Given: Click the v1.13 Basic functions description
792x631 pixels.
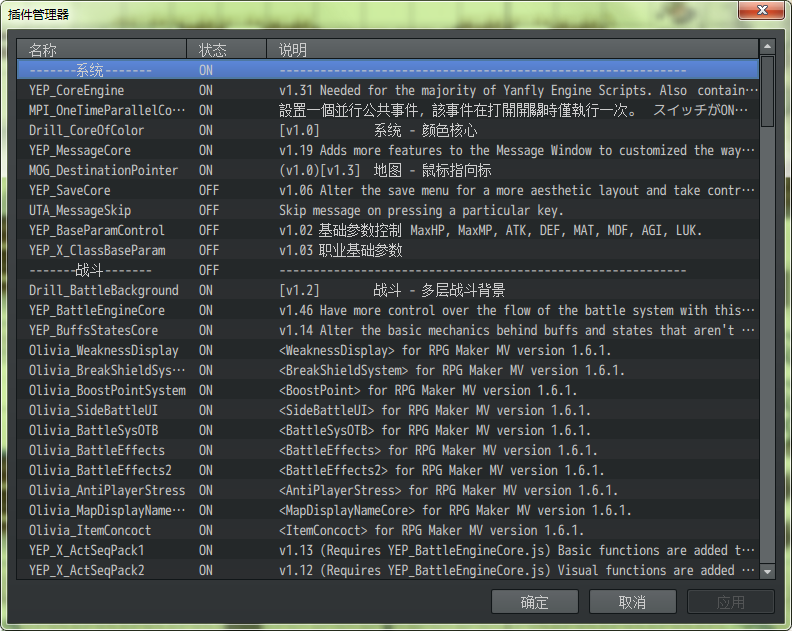Looking at the screenshot, I should (517, 550).
